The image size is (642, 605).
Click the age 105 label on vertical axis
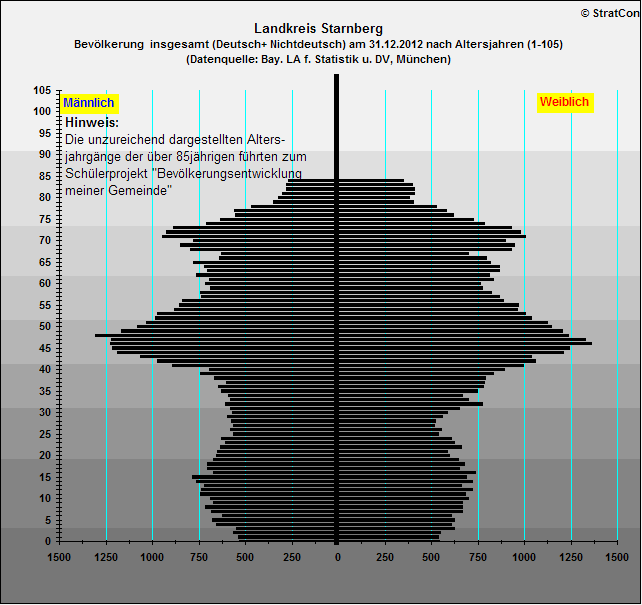pos(41,90)
